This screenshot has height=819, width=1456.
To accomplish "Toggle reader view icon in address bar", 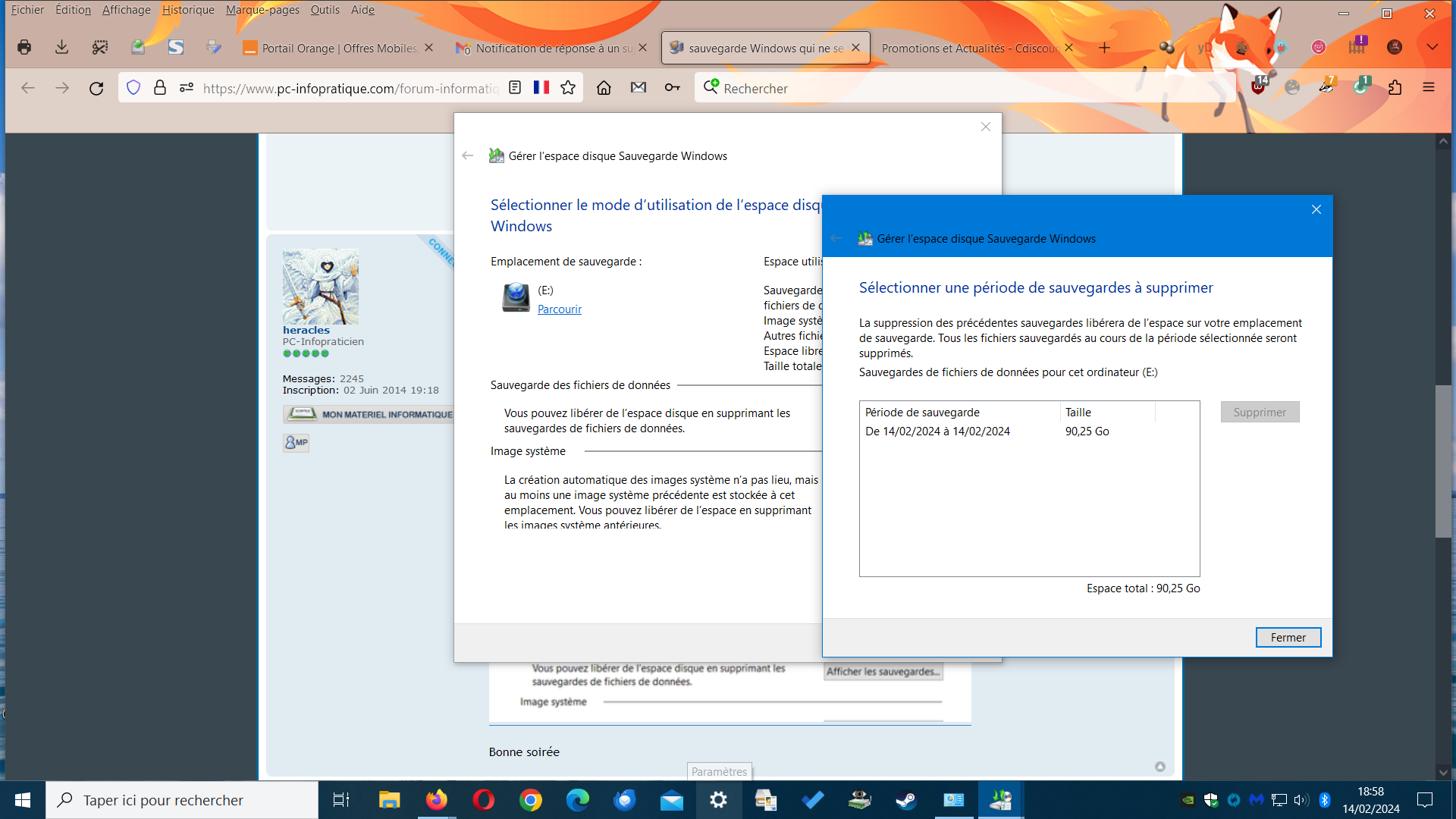I will 515,88.
